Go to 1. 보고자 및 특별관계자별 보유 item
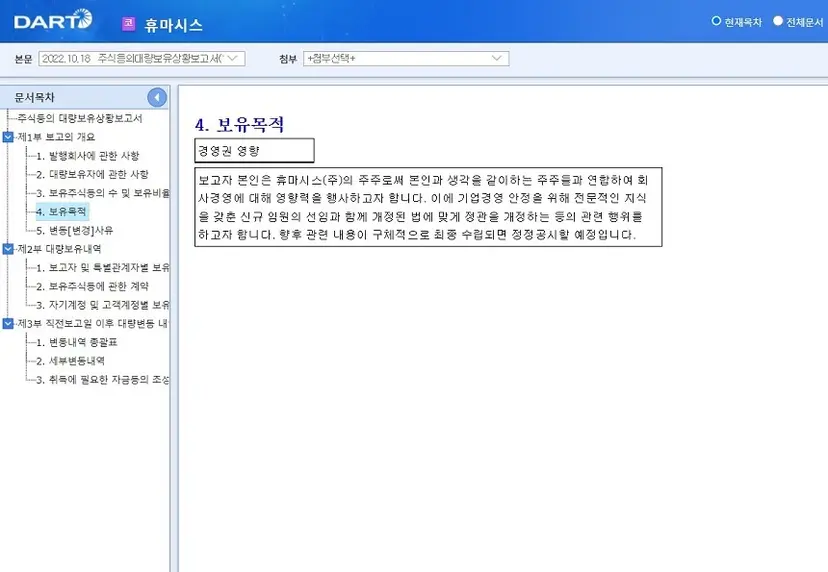The height and width of the screenshot is (572, 828). [102, 268]
